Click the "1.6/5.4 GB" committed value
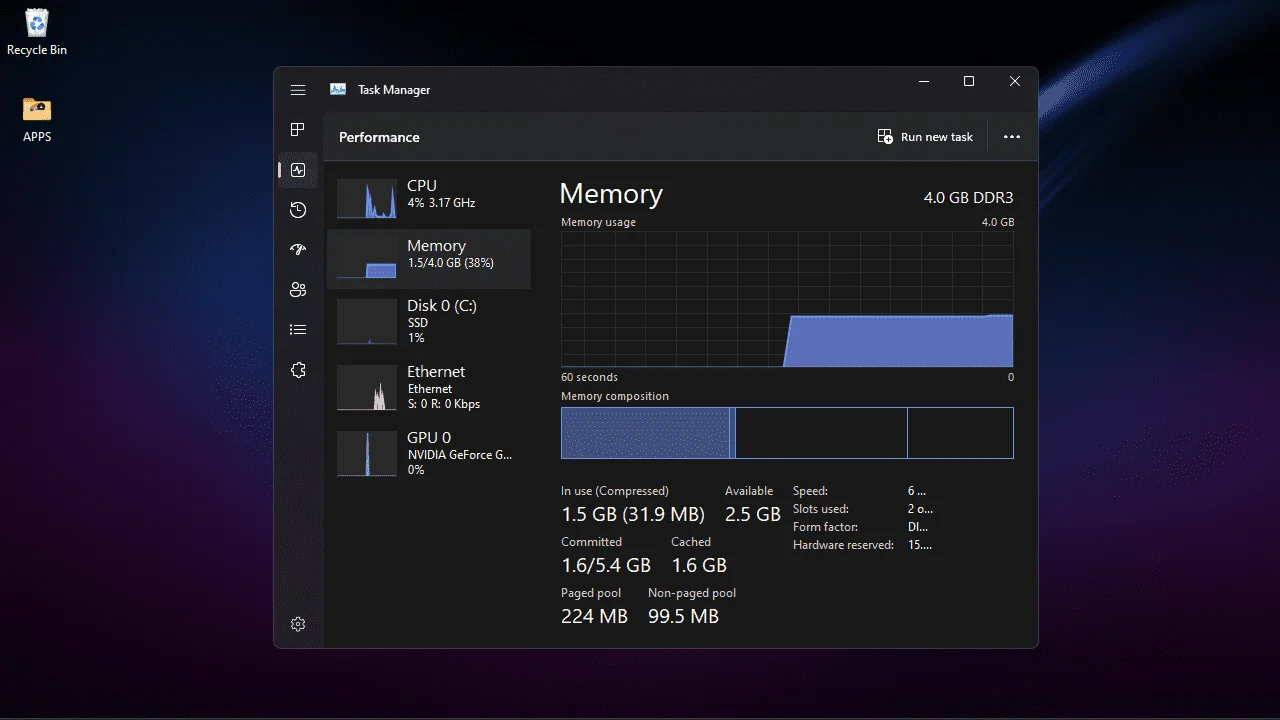The width and height of the screenshot is (1280, 720). coord(606,565)
